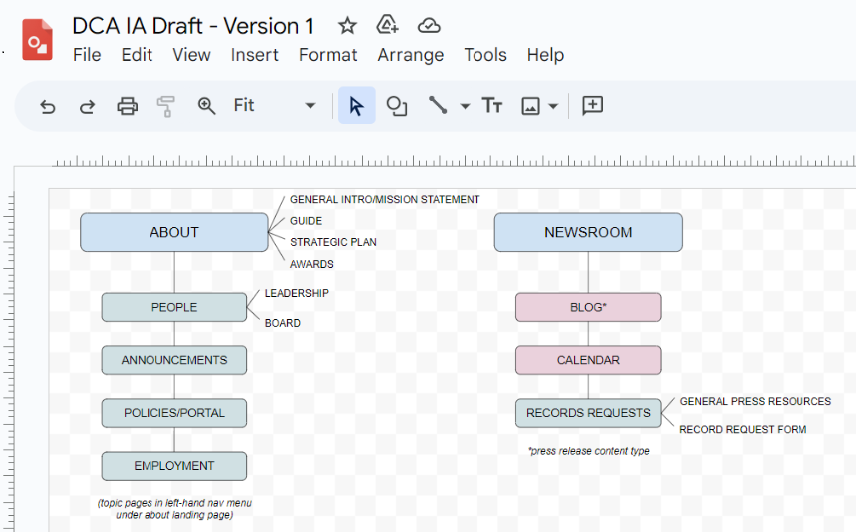Click the undo arrow icon
The image size is (856, 532).
(x=47, y=106)
